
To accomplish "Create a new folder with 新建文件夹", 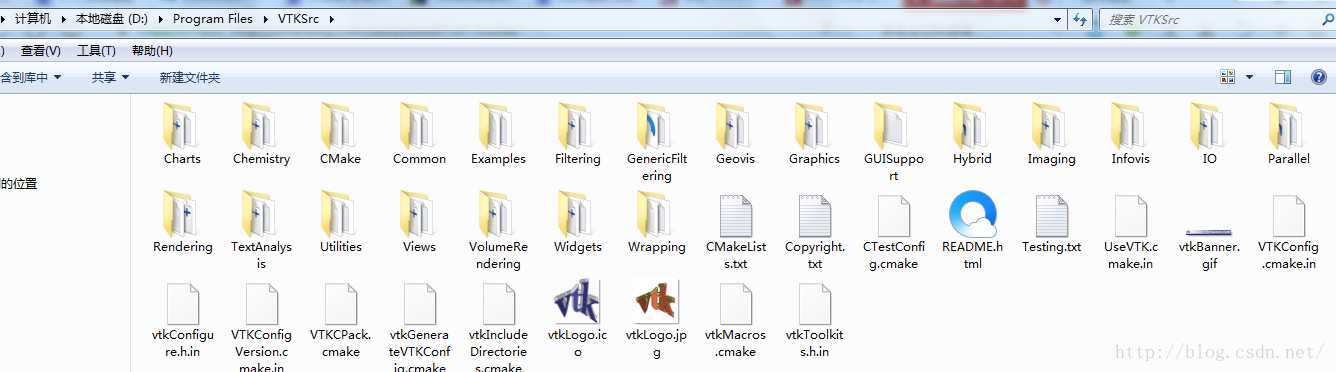I will tap(190, 77).
